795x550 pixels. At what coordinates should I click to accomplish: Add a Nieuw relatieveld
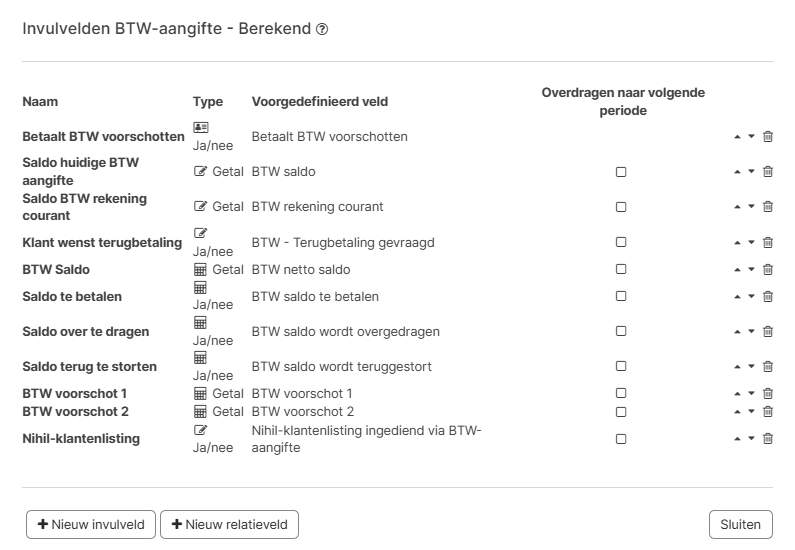[229, 524]
